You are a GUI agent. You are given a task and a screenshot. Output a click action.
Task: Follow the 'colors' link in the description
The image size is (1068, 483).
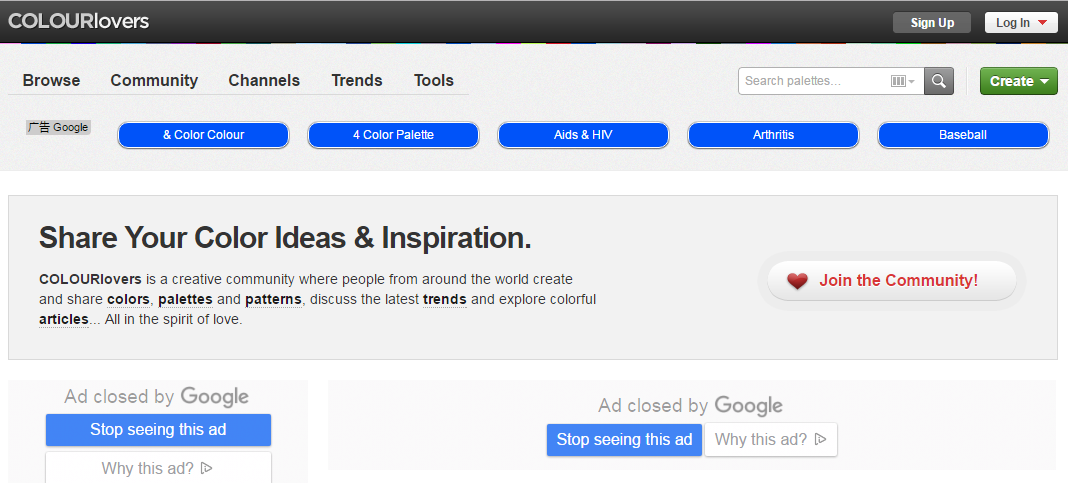[128, 299]
